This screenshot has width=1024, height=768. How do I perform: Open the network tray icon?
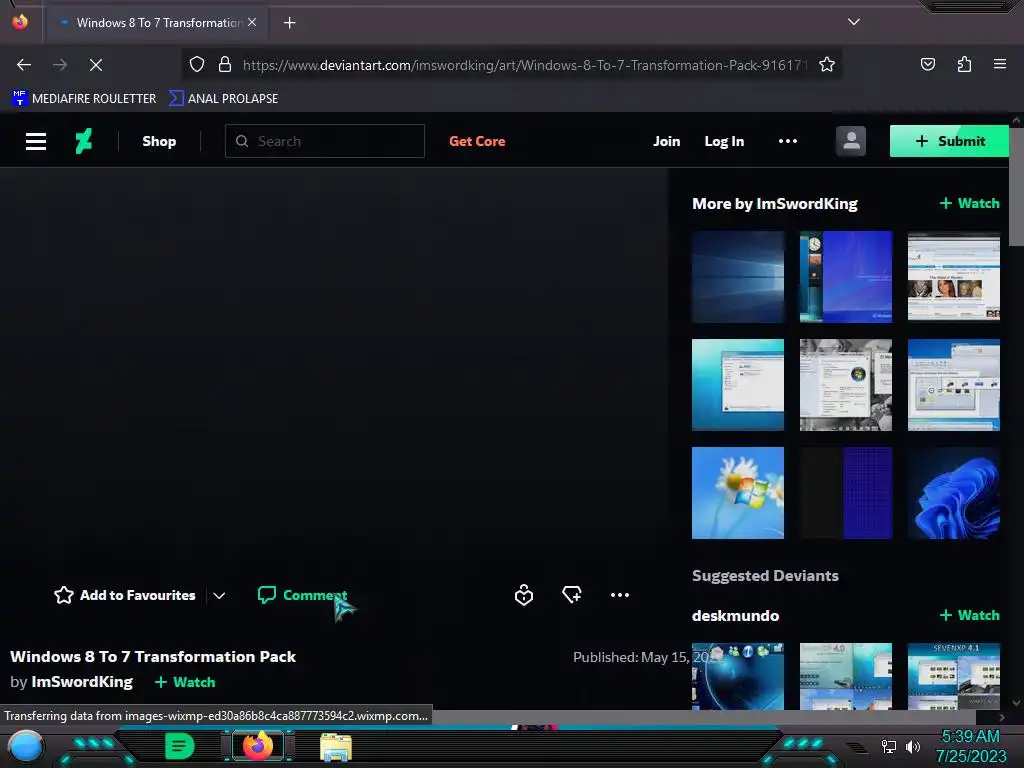pyautogui.click(x=888, y=746)
